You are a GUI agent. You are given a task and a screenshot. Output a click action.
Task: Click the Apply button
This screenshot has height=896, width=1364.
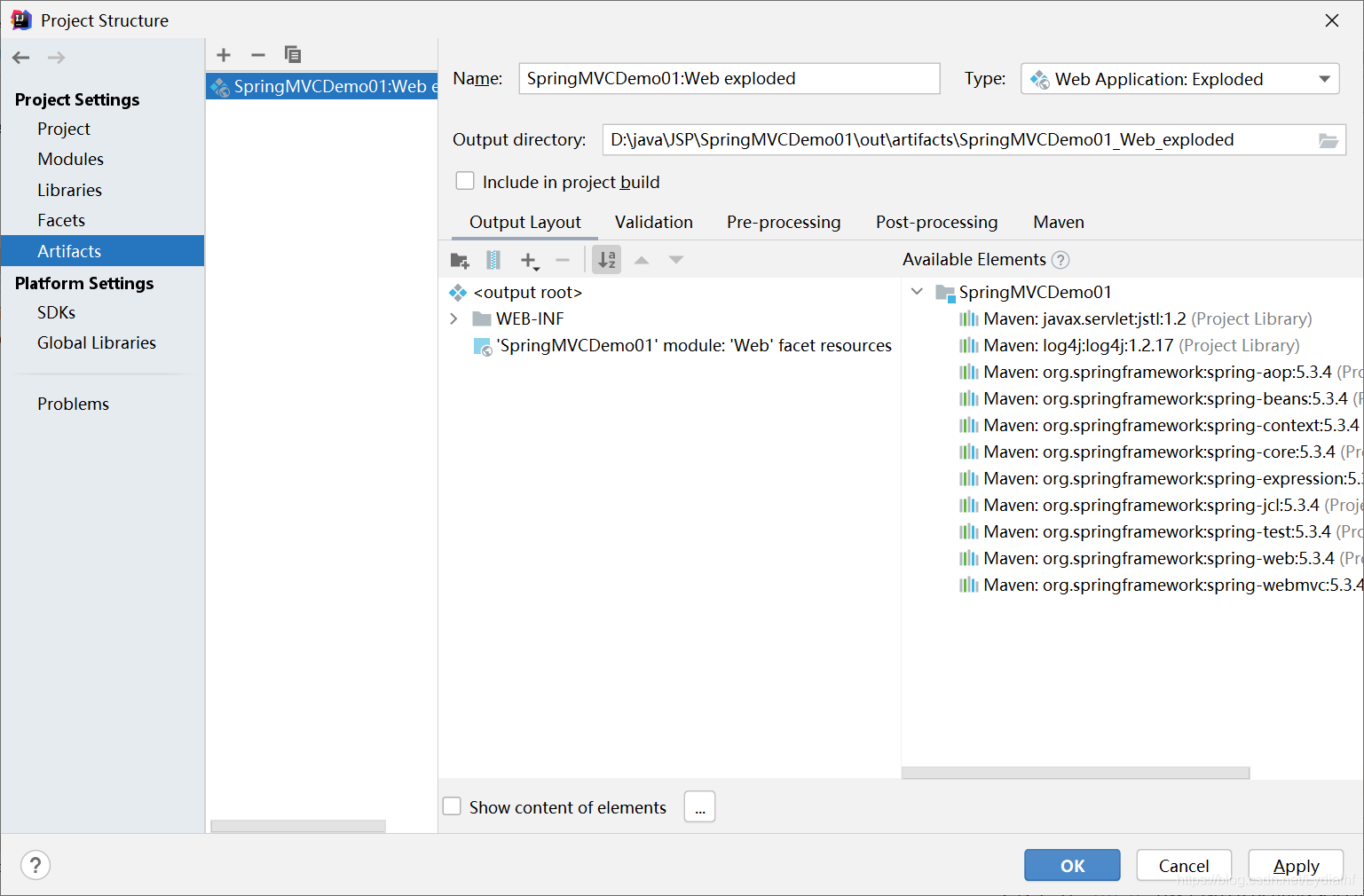click(1296, 865)
